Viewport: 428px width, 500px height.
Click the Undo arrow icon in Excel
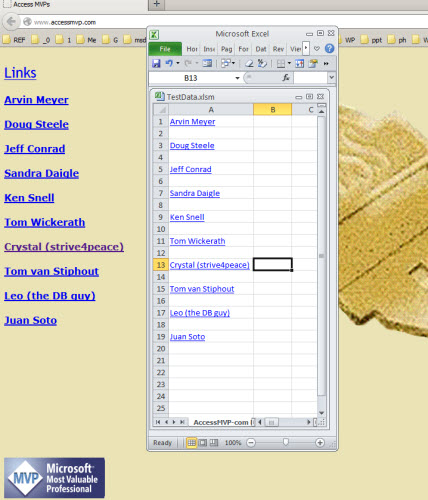(x=169, y=63)
